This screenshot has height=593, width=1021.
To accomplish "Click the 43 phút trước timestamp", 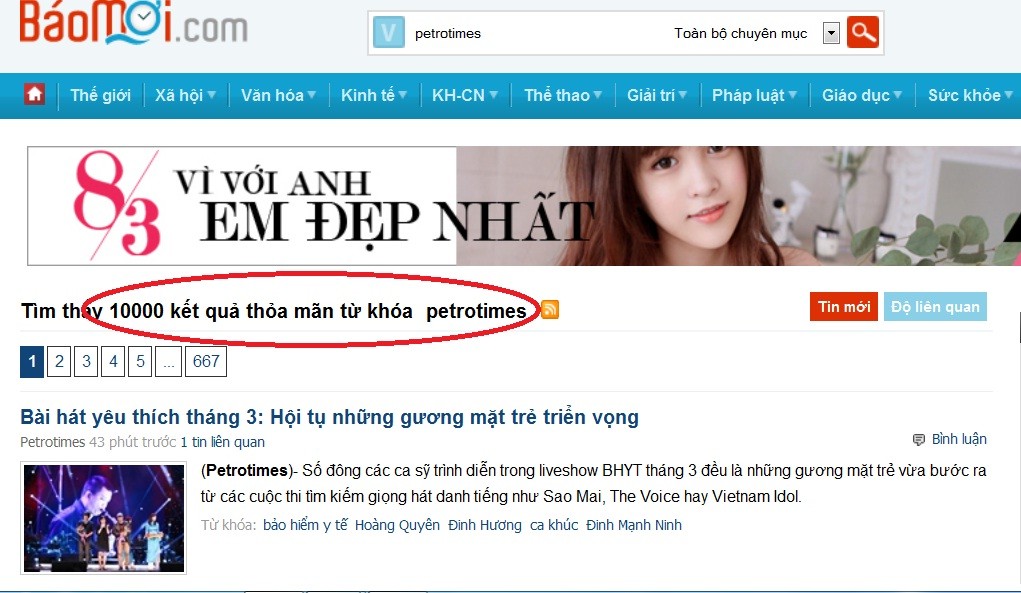I will [x=132, y=442].
